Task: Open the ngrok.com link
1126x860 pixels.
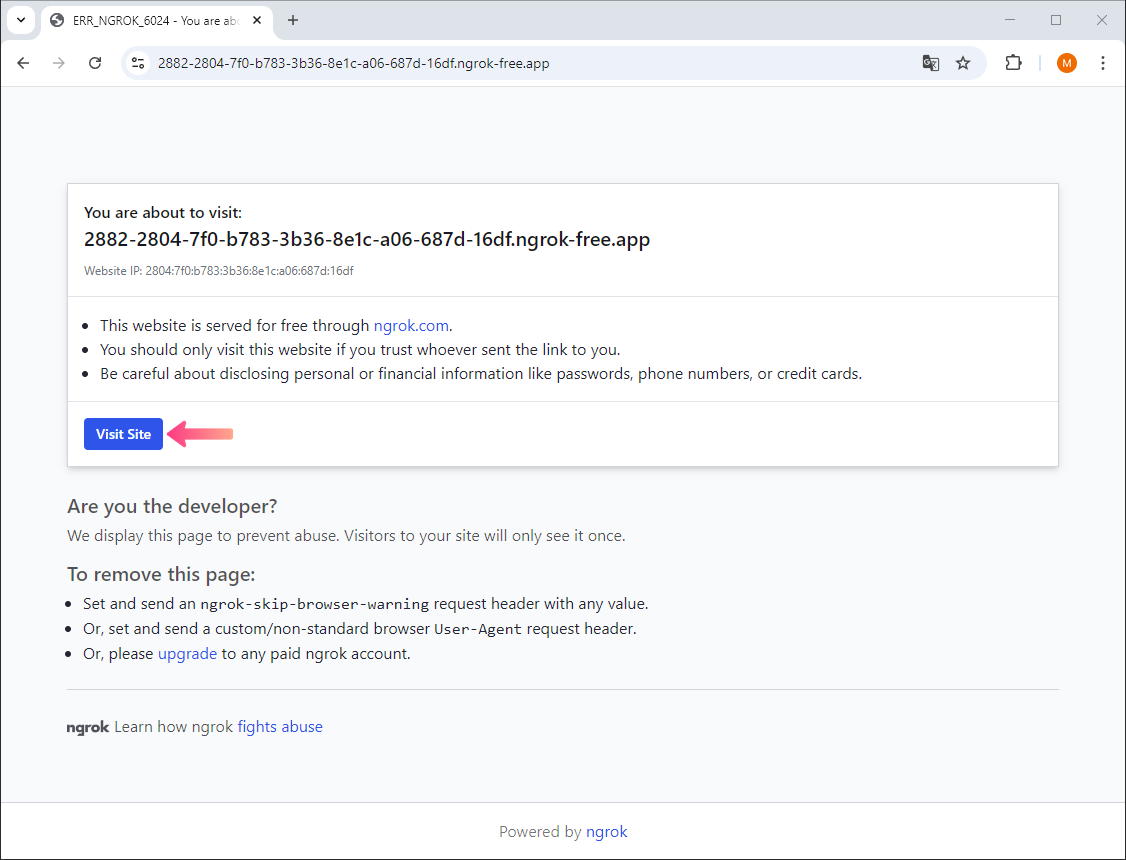Action: coord(411,326)
